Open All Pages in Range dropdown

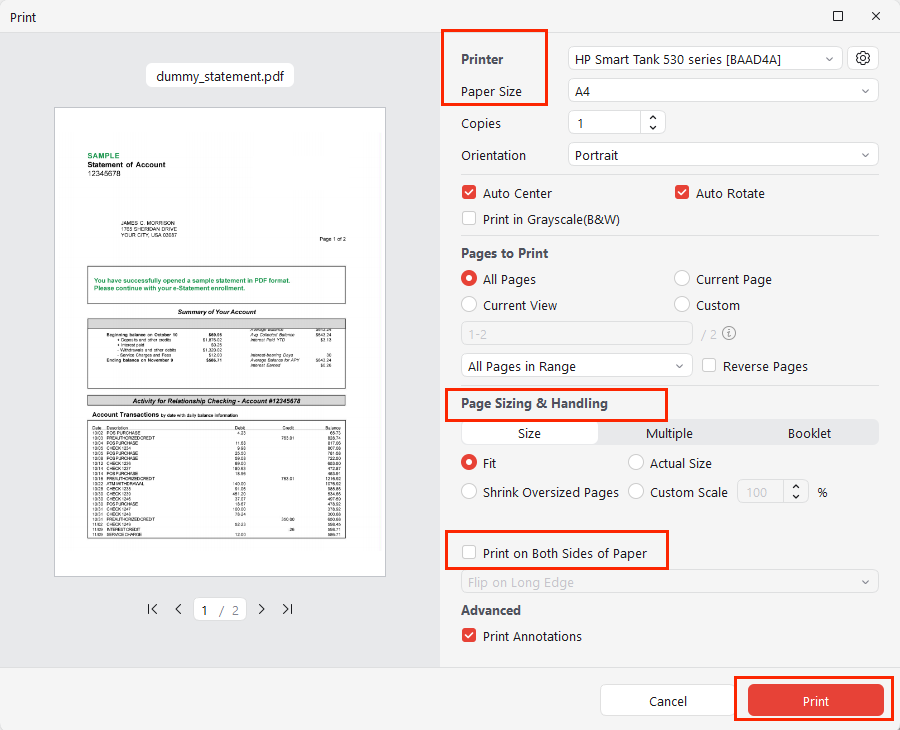coord(577,366)
